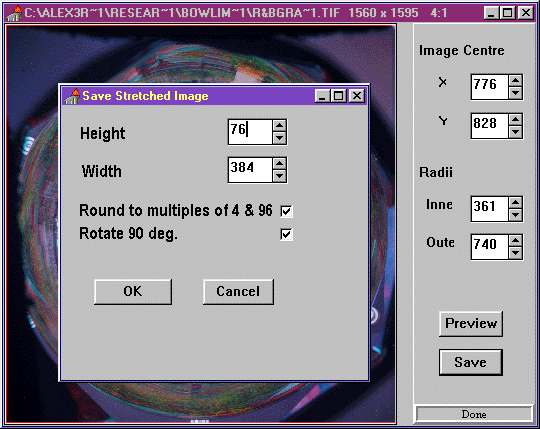540x429 pixels.
Task: Confirm the dialog with OK
Action: (133, 292)
